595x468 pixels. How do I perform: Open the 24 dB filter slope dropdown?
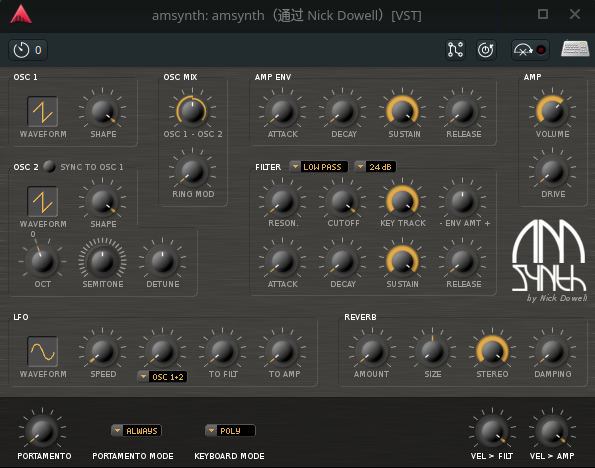click(x=375, y=167)
